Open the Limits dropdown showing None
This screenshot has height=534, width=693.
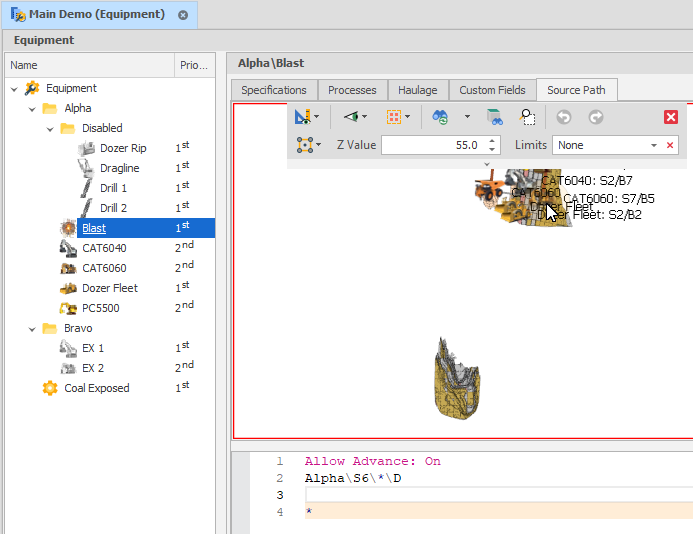(654, 145)
